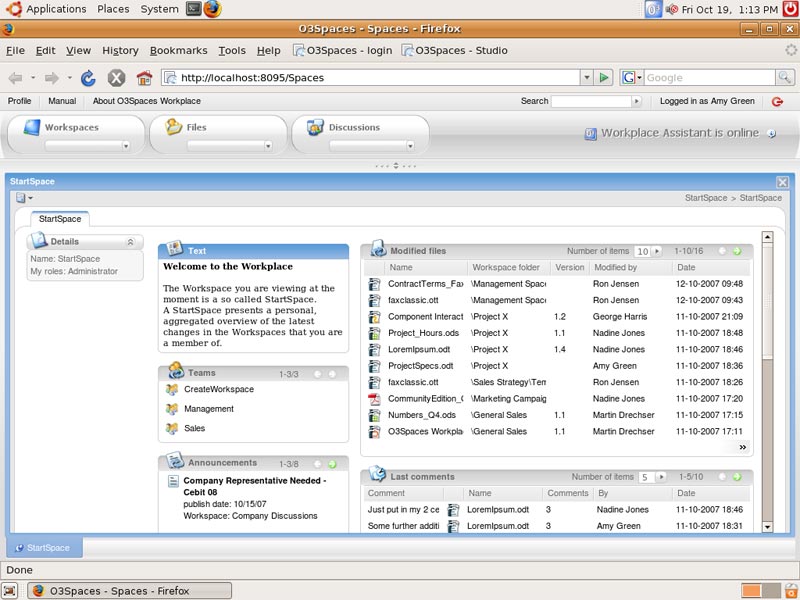This screenshot has width=800, height=600.
Task: Click the red logout icon
Action: coord(777,102)
